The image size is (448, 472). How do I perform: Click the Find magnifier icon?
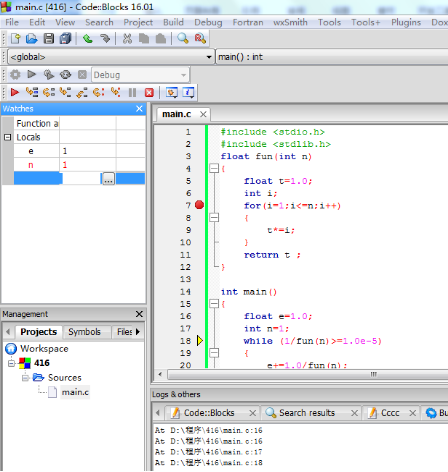point(183,39)
